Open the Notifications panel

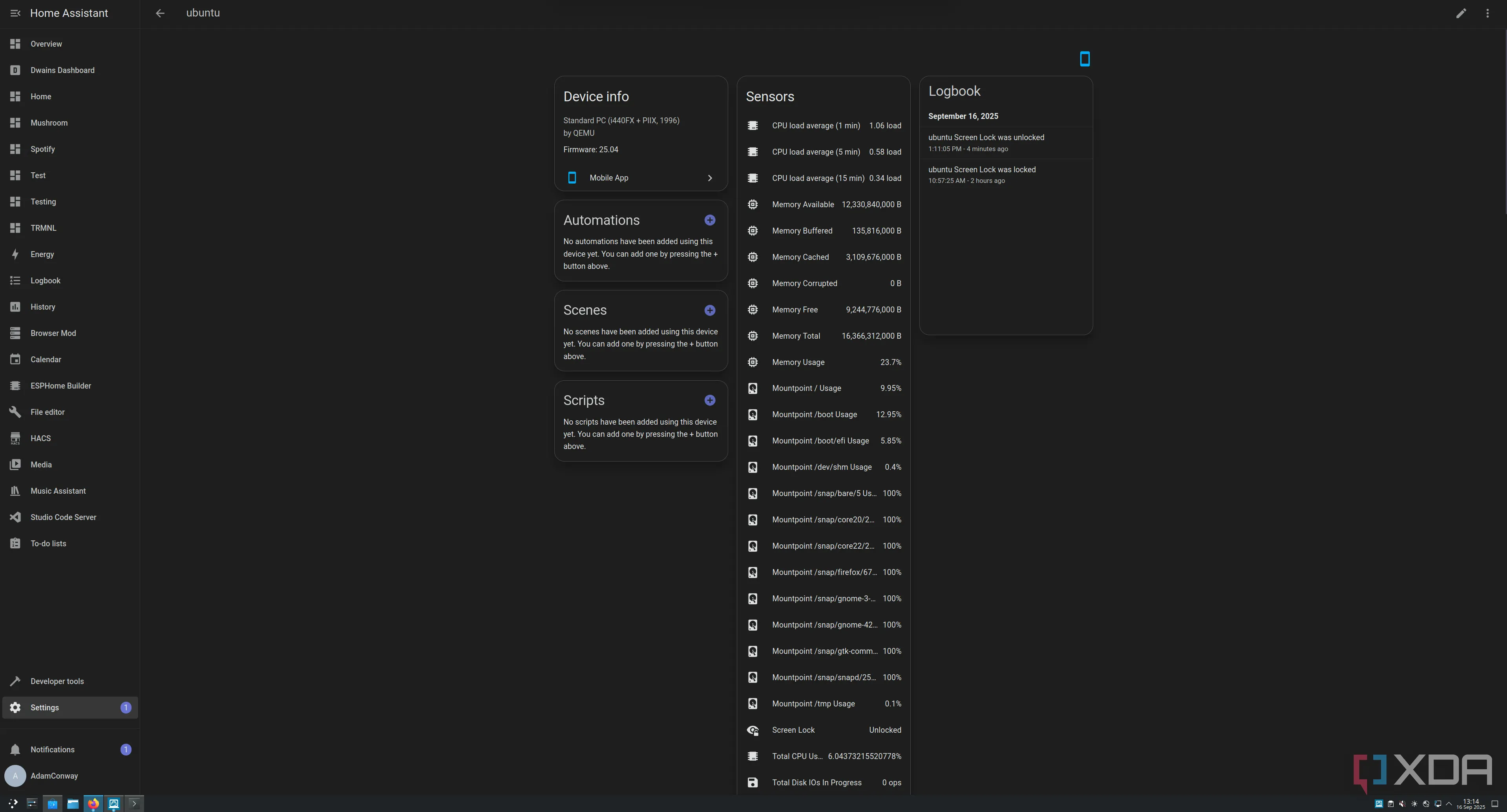coord(52,750)
